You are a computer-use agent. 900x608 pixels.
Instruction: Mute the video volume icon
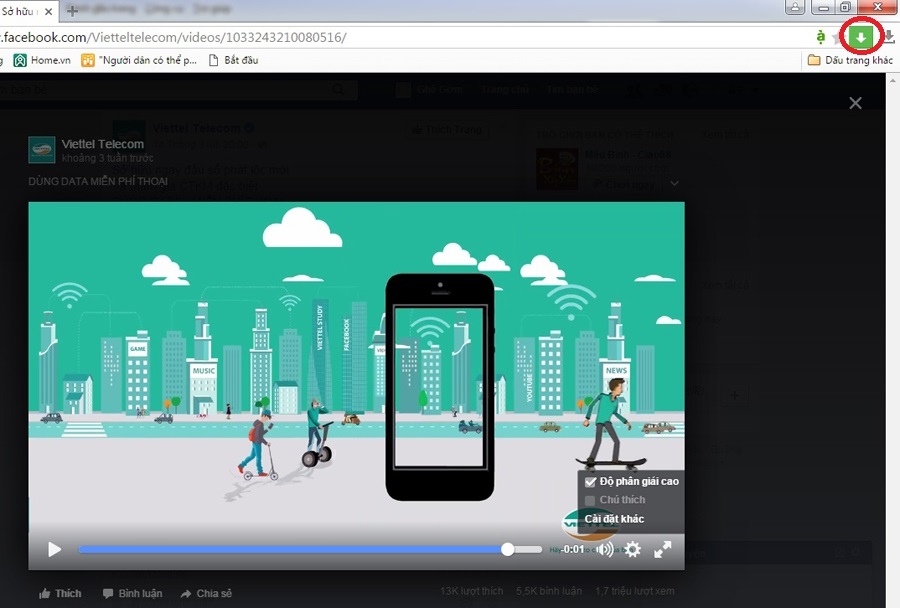604,549
